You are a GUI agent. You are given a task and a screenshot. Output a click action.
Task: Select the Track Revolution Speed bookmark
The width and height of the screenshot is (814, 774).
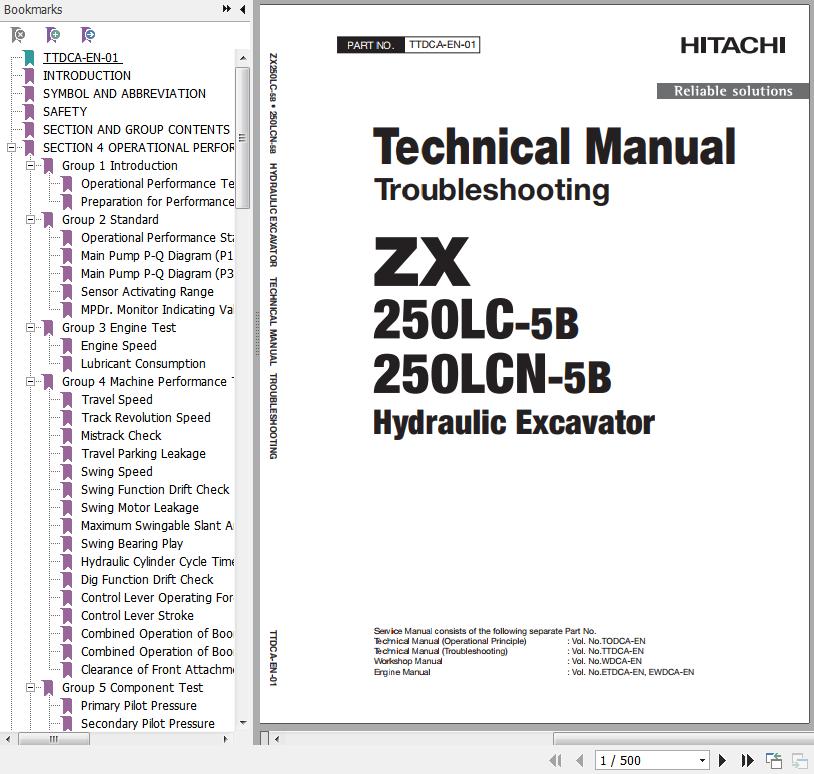click(x=146, y=418)
